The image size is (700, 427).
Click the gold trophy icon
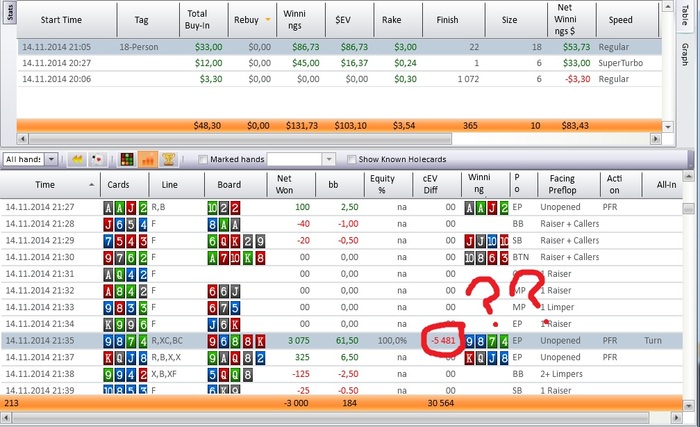point(168,159)
